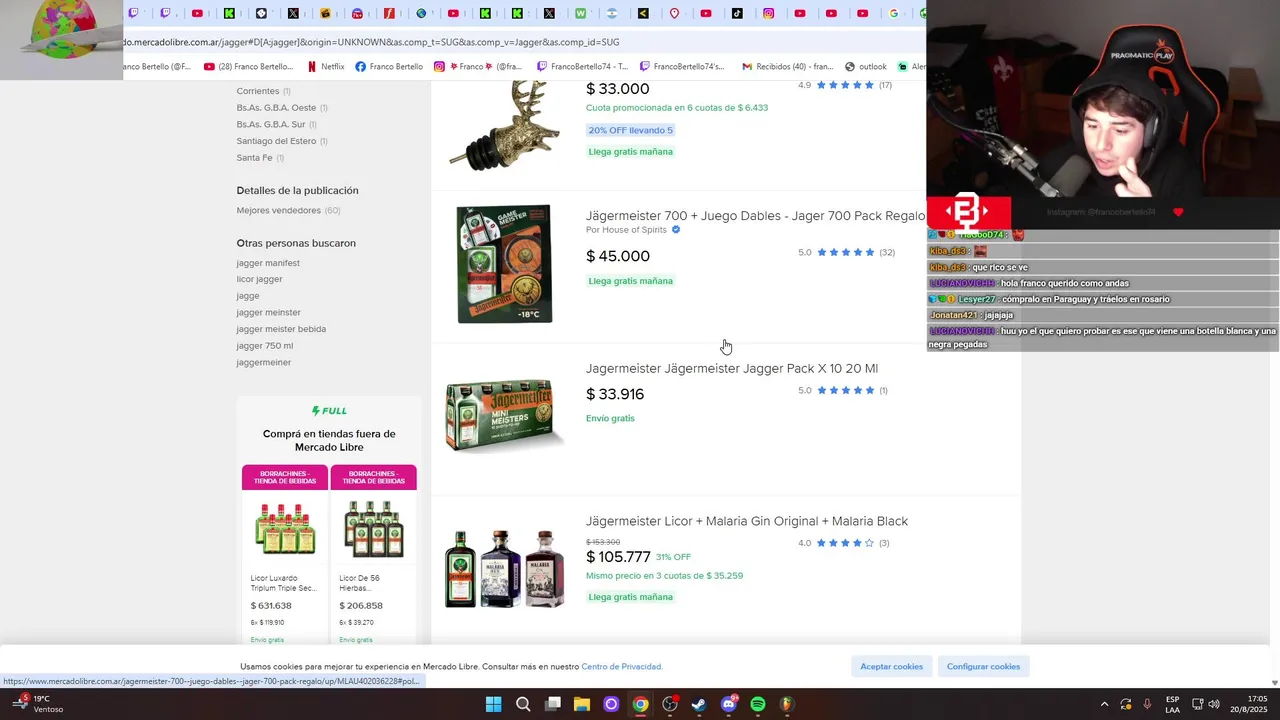Open the Argentina flag browser tab
The height and width of the screenshot is (720, 1280).
click(x=611, y=14)
